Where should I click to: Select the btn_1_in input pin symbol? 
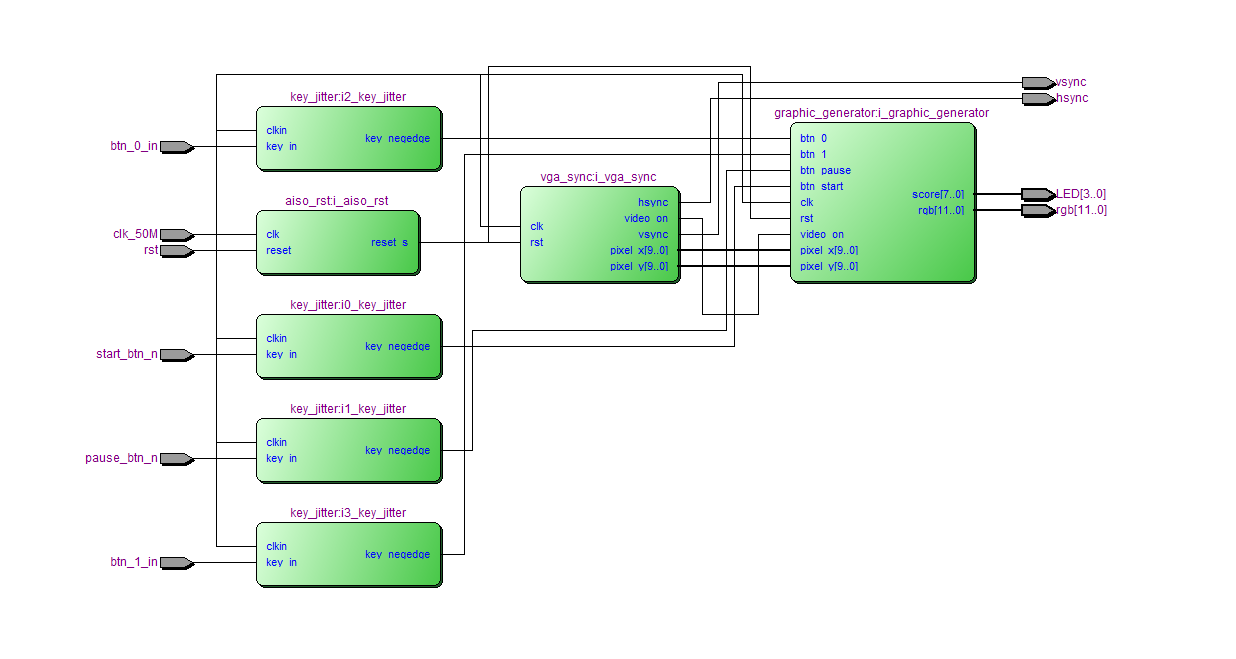click(176, 562)
